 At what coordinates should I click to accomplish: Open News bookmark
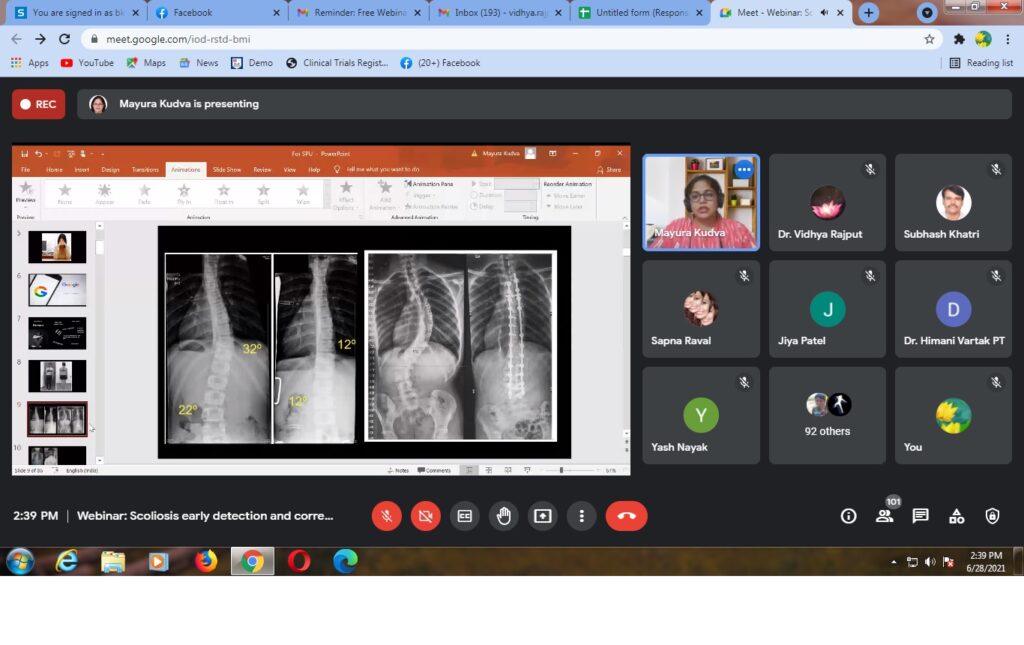tap(199, 63)
